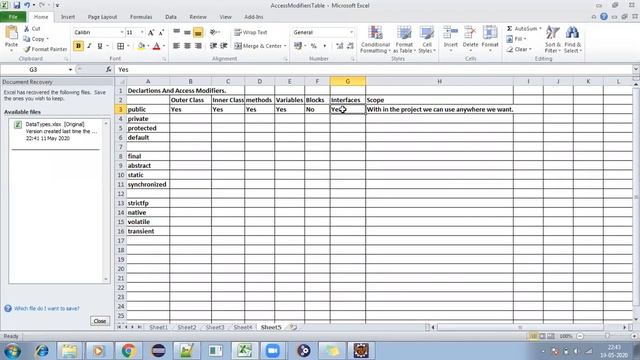Click the Insert cells icon
The image size is (640, 360).
[x=451, y=33]
